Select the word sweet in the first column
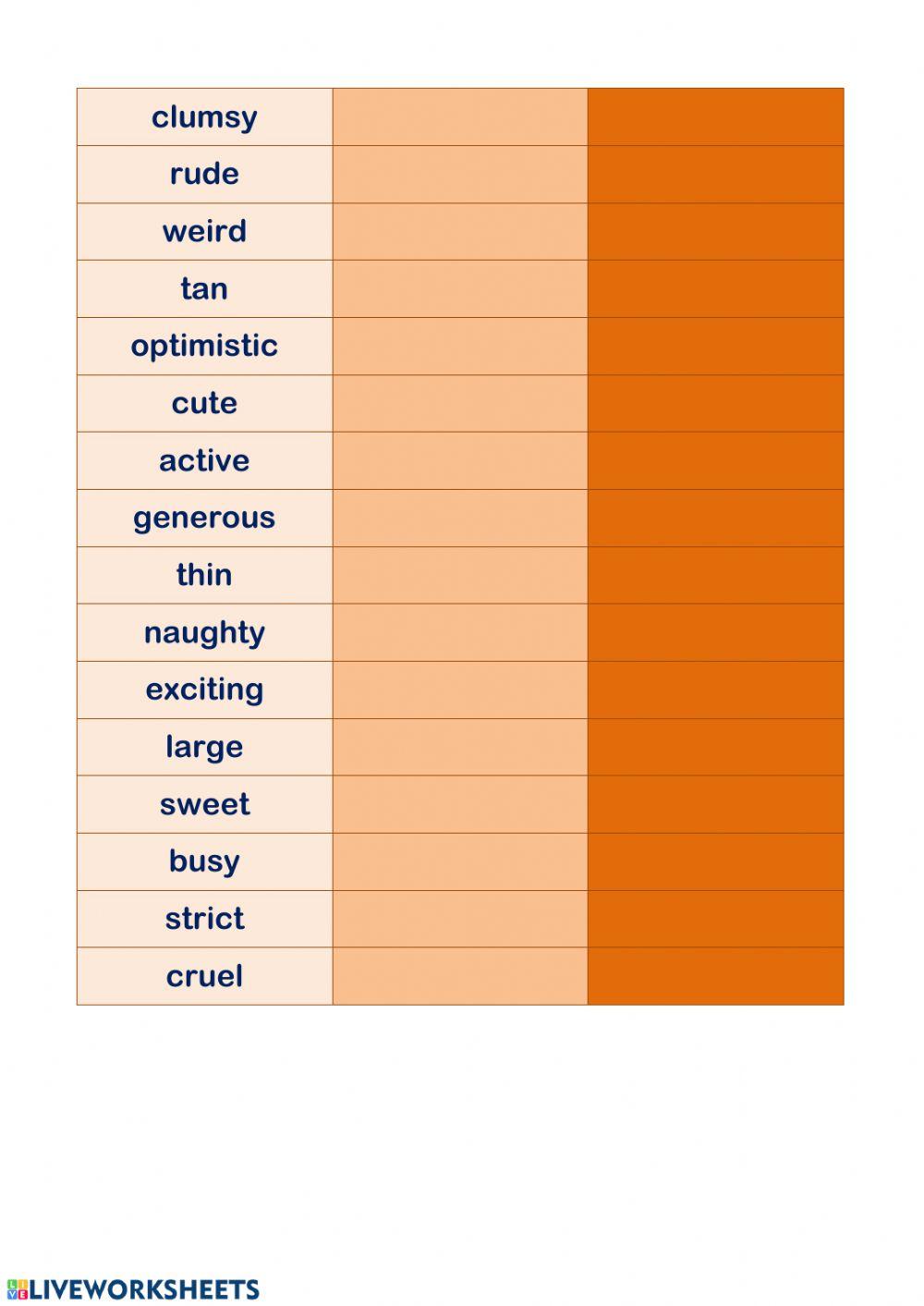924x1306 pixels. [204, 804]
